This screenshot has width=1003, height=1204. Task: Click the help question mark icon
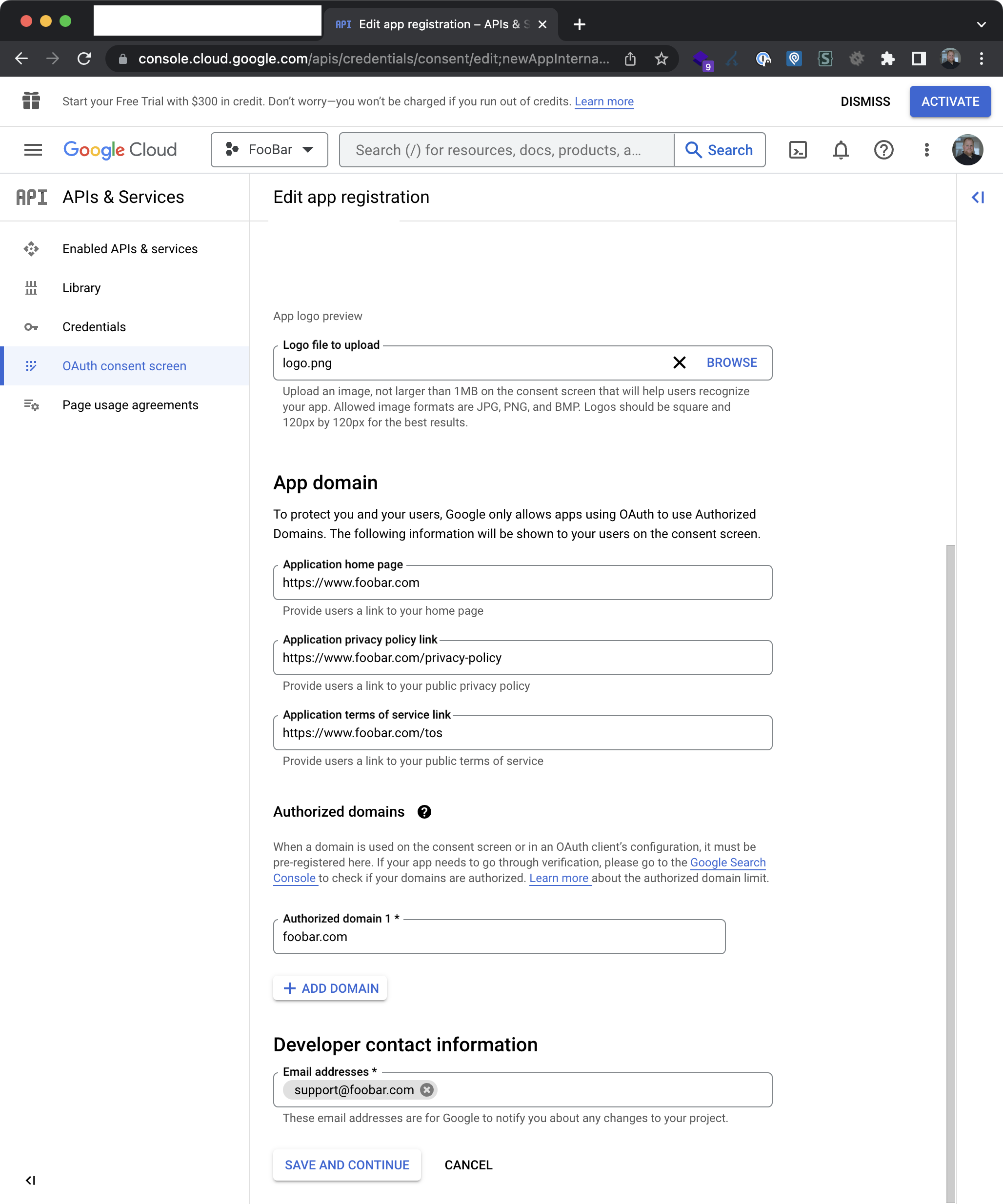(883, 150)
